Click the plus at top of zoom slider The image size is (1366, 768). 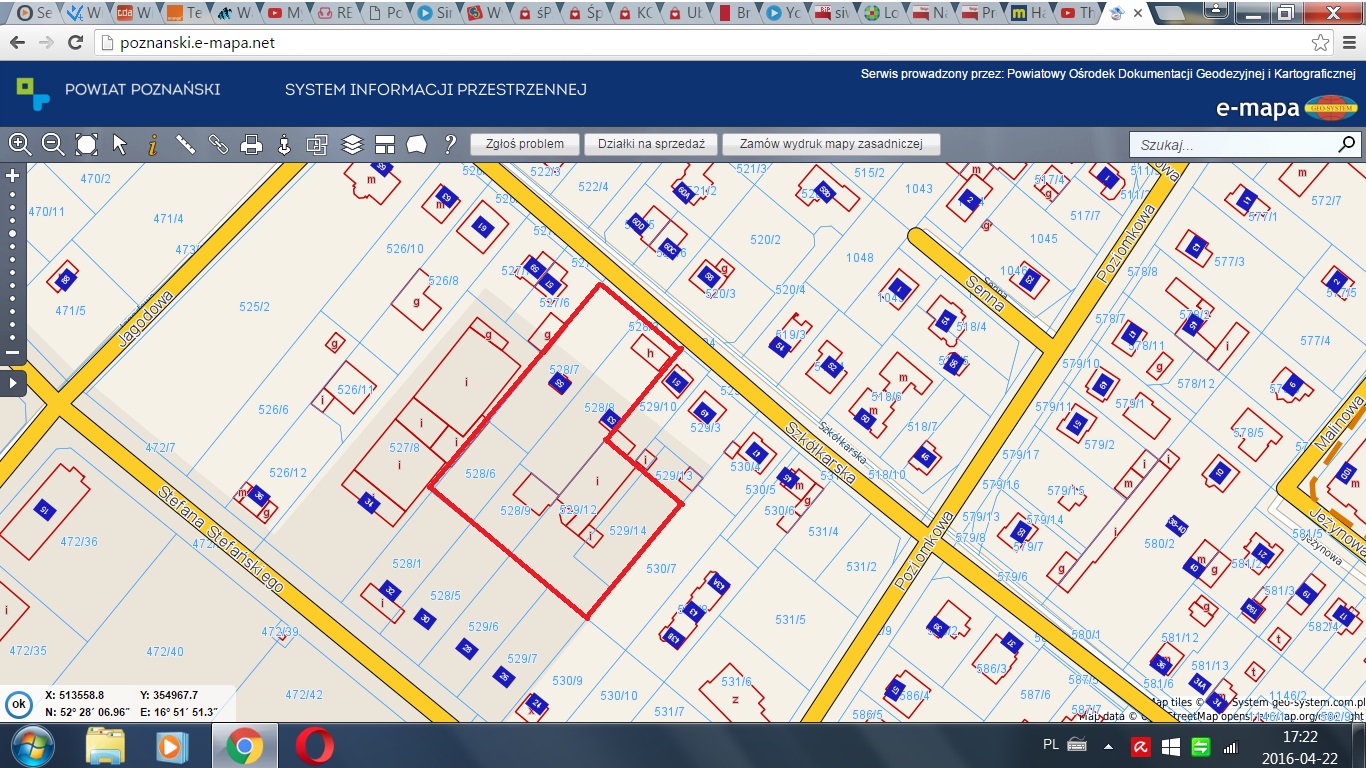click(x=13, y=175)
